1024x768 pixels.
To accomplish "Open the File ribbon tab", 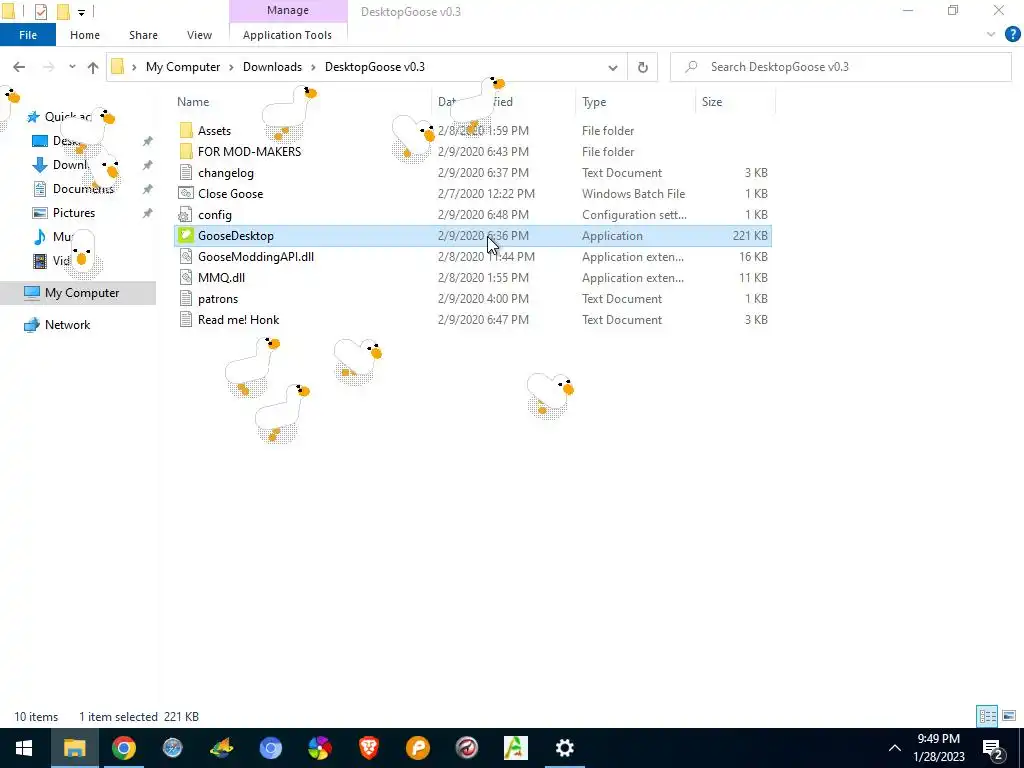I will pyautogui.click(x=28, y=35).
